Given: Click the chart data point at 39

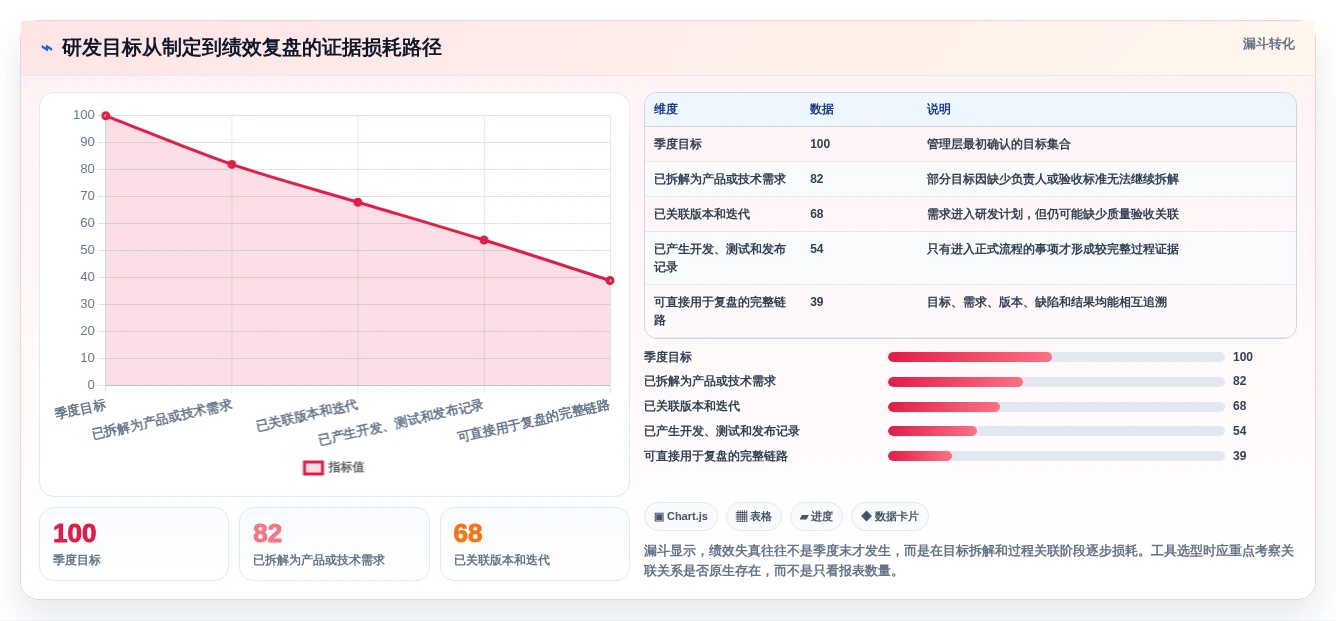Looking at the screenshot, I should (610, 280).
